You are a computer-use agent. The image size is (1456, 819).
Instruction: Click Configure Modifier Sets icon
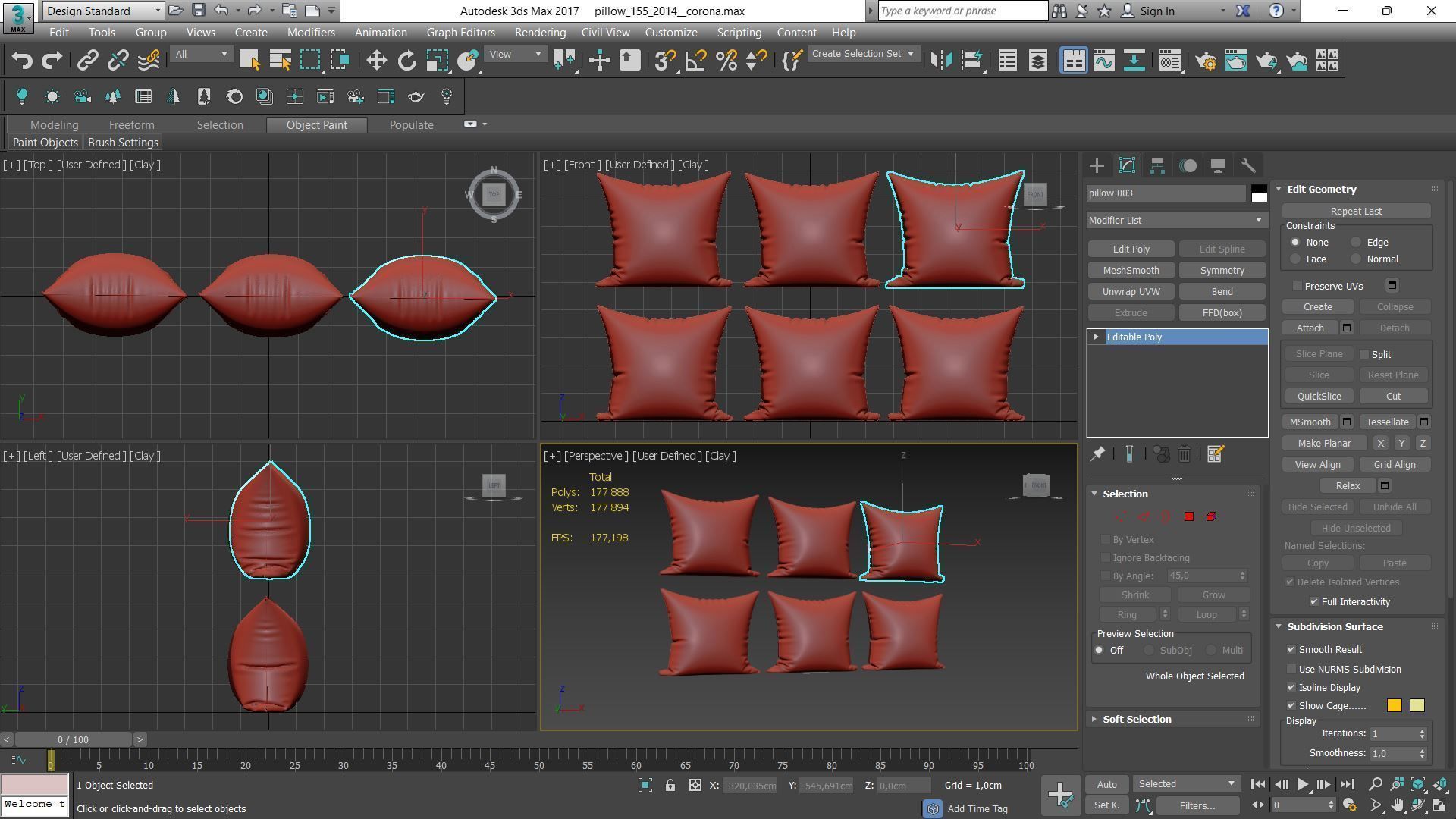pyautogui.click(x=1215, y=454)
